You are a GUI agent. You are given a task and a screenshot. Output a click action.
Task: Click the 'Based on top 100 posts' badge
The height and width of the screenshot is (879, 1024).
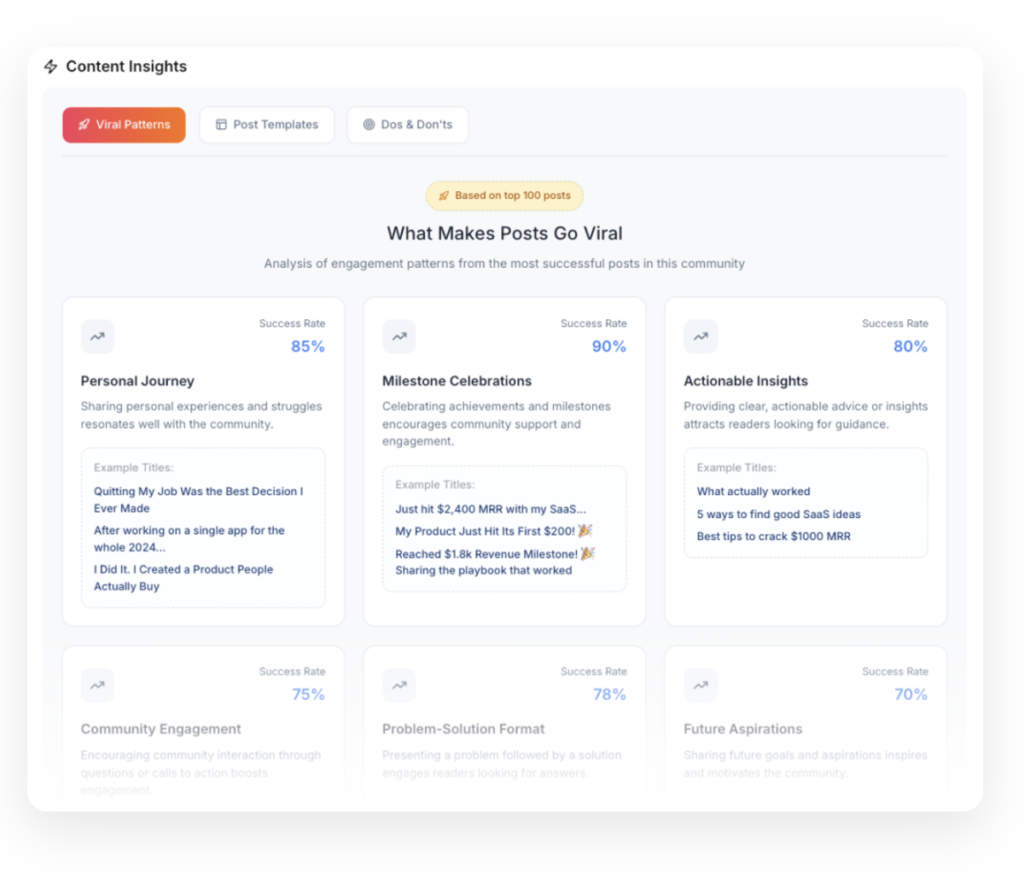504,196
